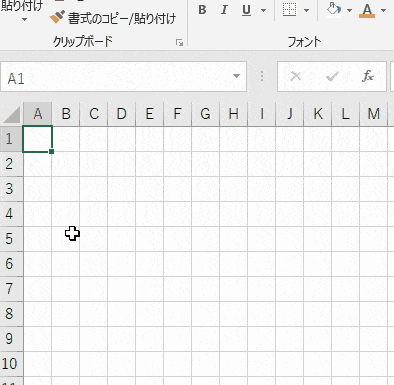Select column L header
Screen dimensions: 394x385
click(346, 114)
